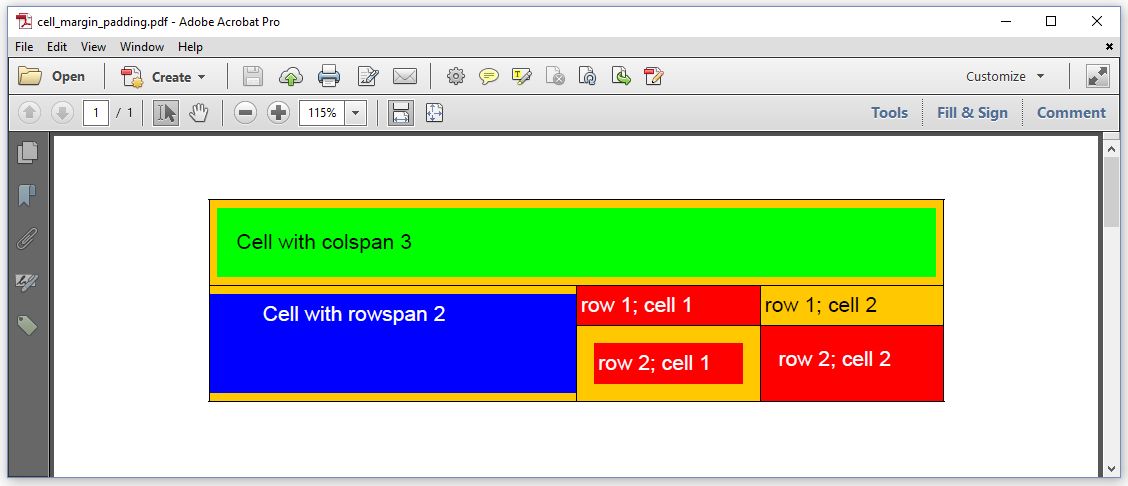
Task: Show the Attachments paperclip panel
Action: [27, 239]
